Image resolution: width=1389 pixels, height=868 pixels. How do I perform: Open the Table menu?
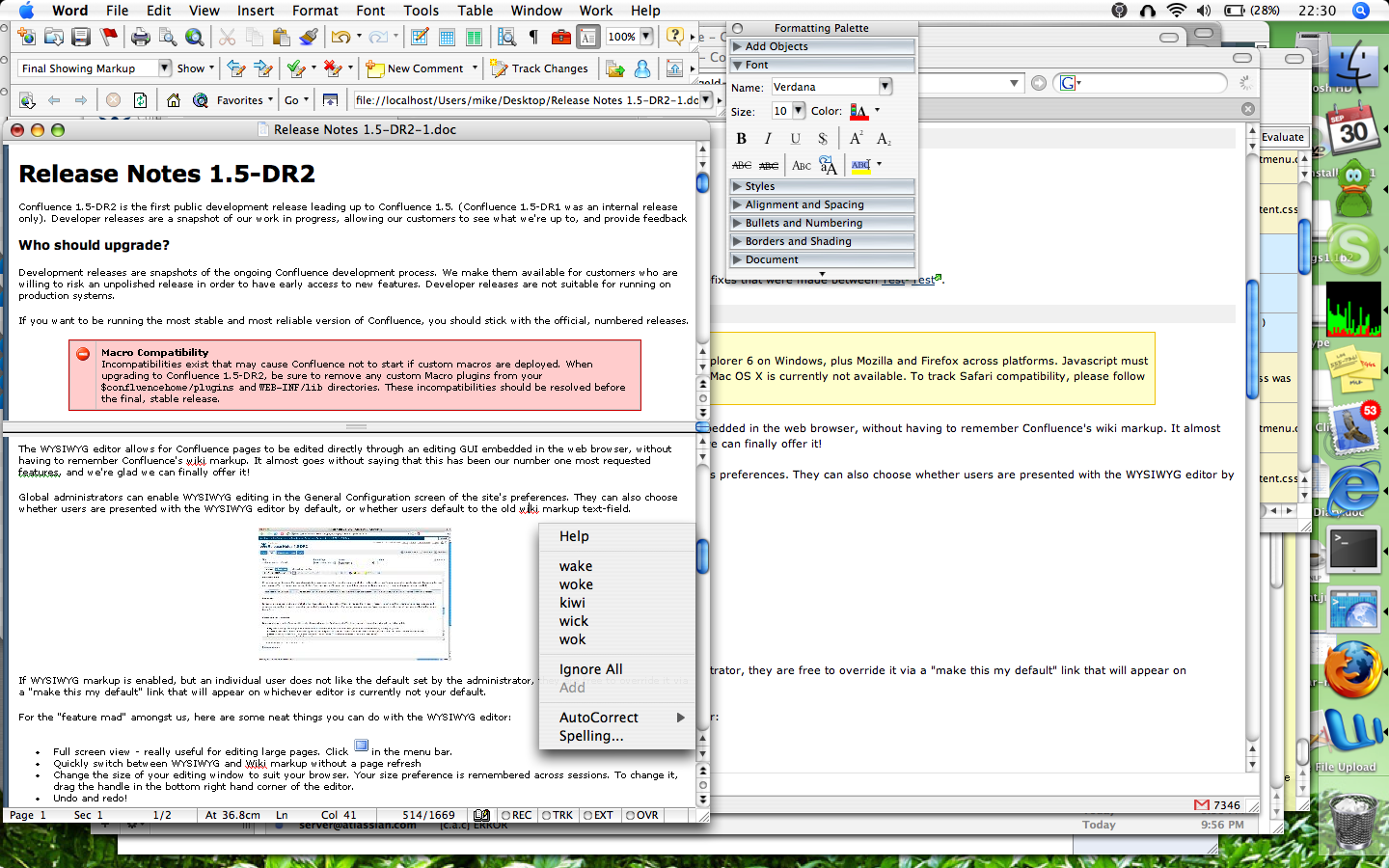pyautogui.click(x=475, y=11)
